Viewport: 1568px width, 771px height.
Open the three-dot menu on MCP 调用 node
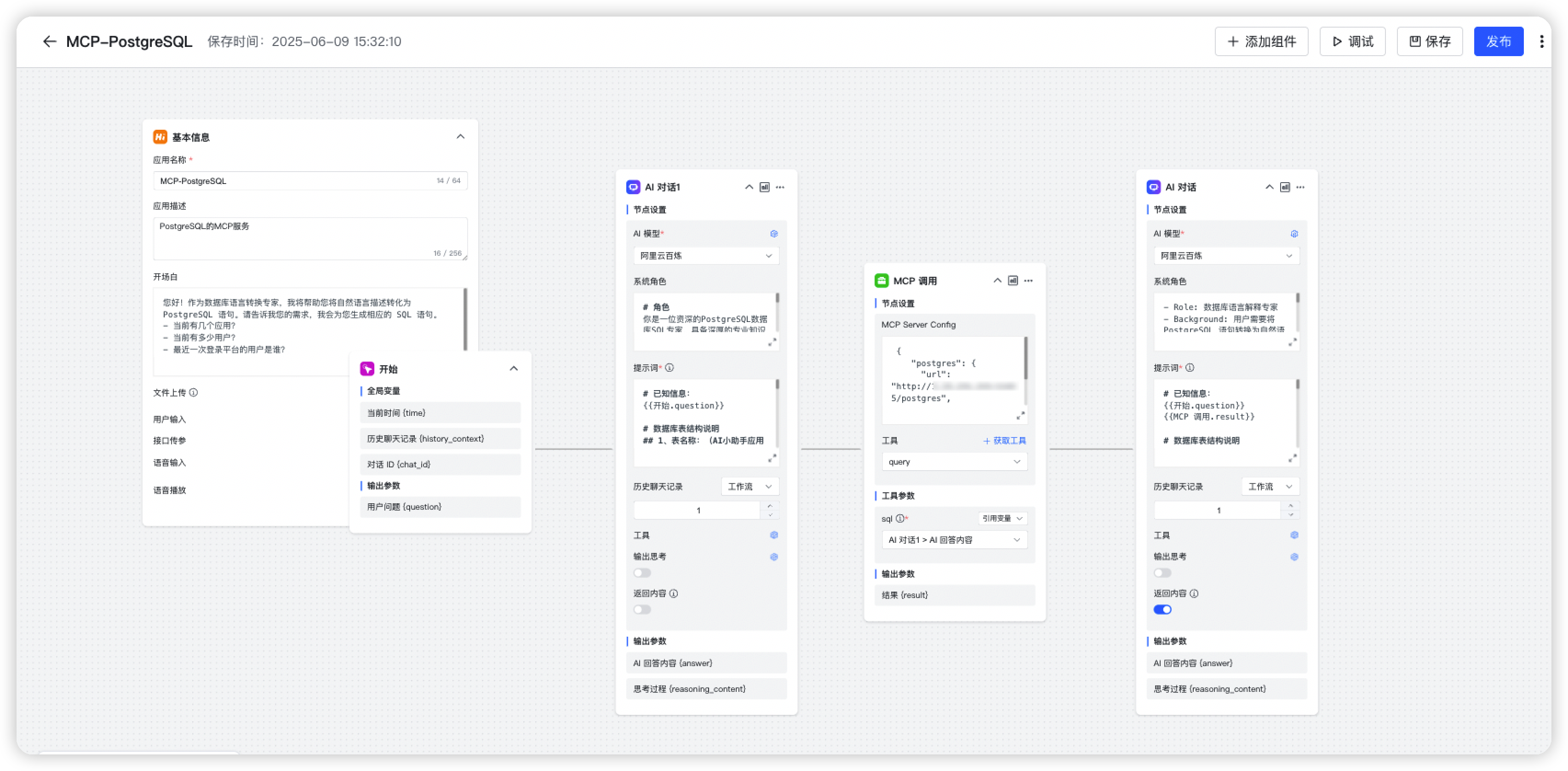tap(1028, 281)
